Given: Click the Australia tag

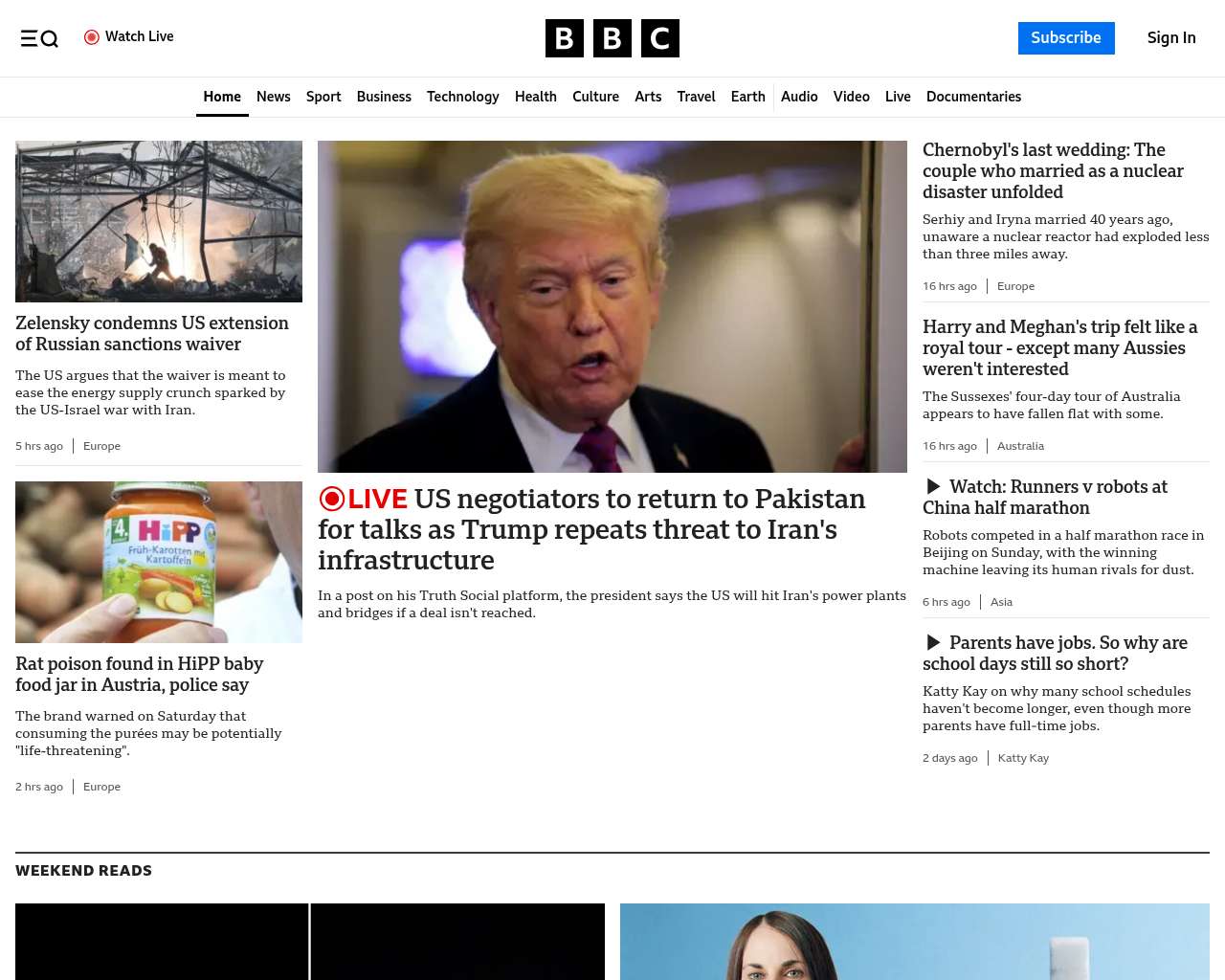Looking at the screenshot, I should tap(1020, 446).
